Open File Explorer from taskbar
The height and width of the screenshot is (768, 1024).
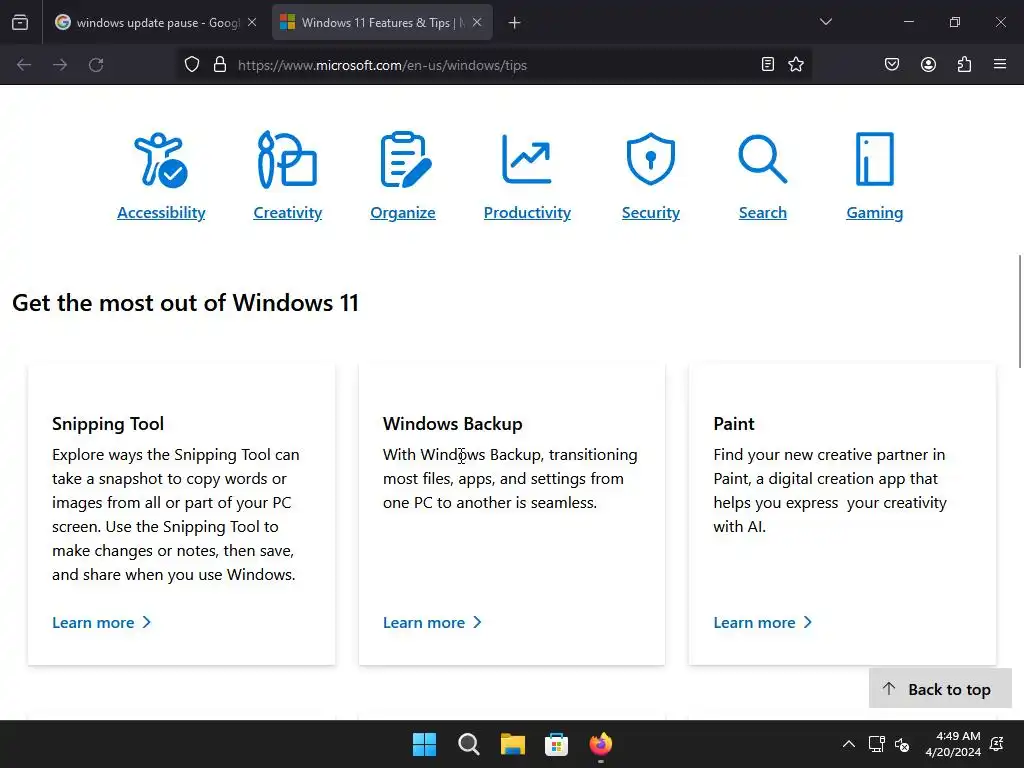(513, 744)
